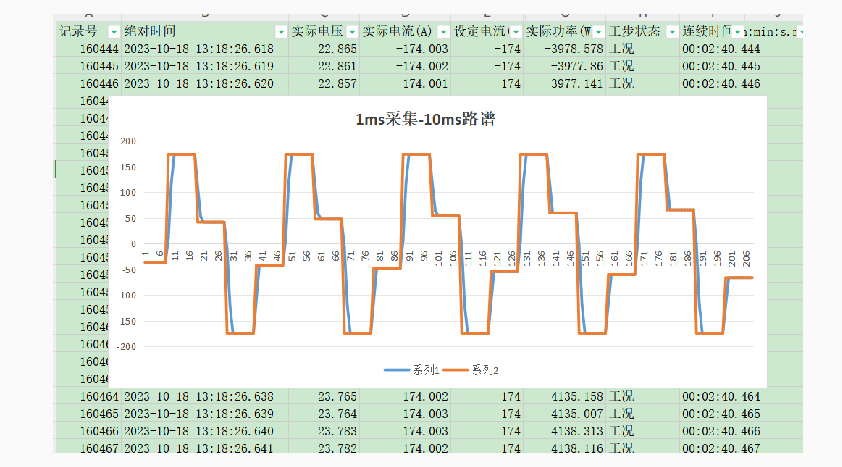
Task: Select the power cell showing -3978.578
Action: tap(565, 48)
